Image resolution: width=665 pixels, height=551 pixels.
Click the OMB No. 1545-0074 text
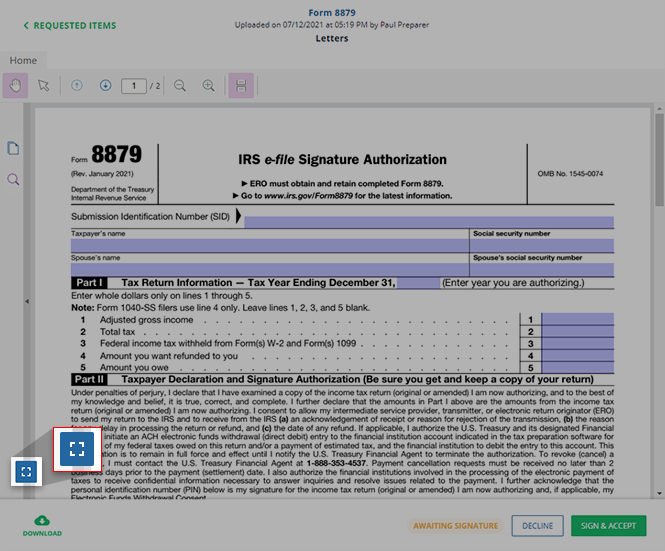pyautogui.click(x=570, y=173)
